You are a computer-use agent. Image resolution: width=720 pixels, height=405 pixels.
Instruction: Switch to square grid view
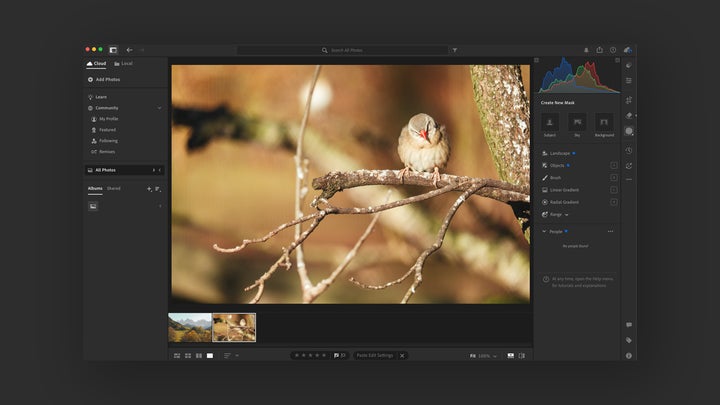point(188,355)
